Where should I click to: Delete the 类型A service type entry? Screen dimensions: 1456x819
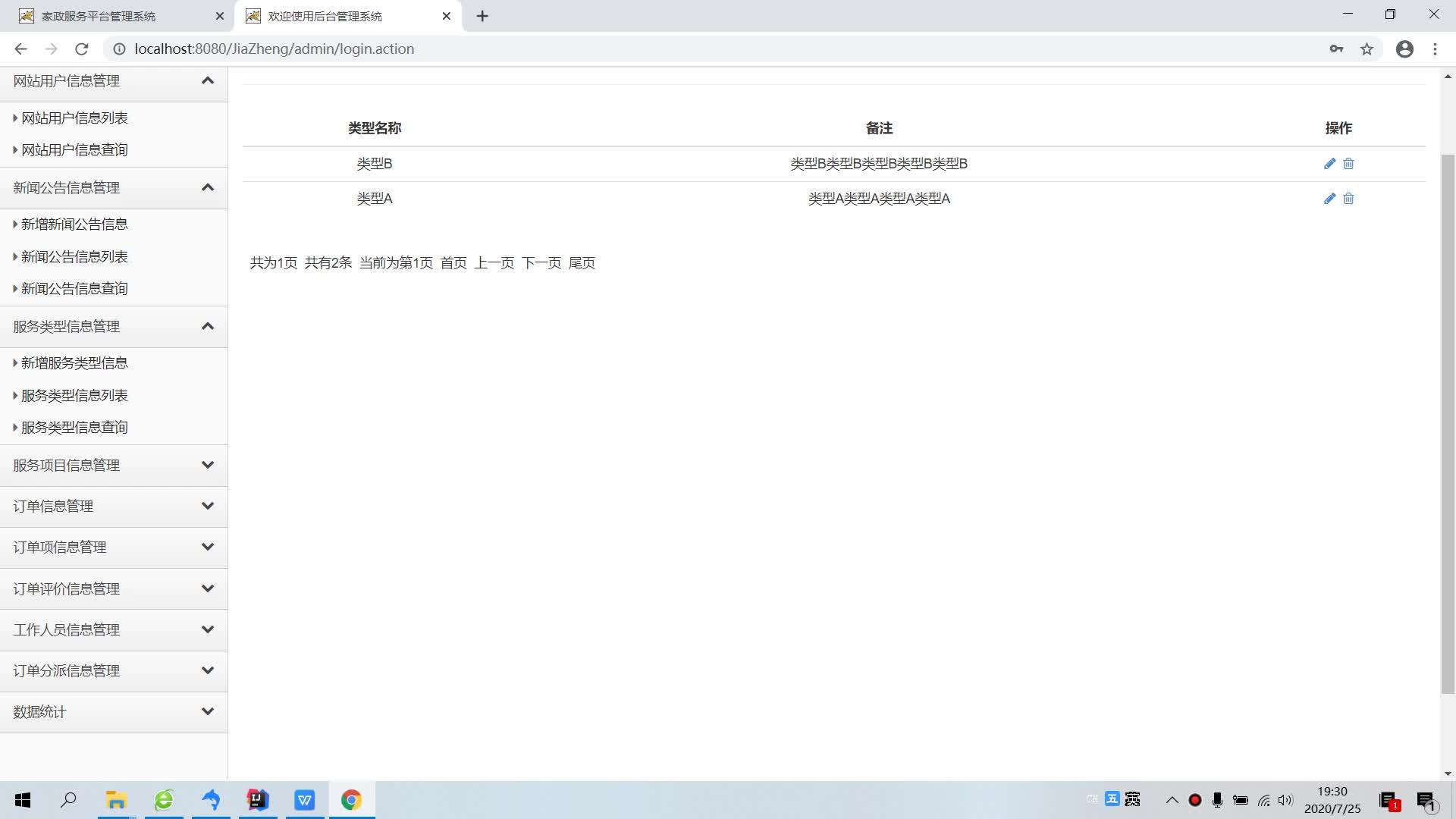tap(1348, 199)
